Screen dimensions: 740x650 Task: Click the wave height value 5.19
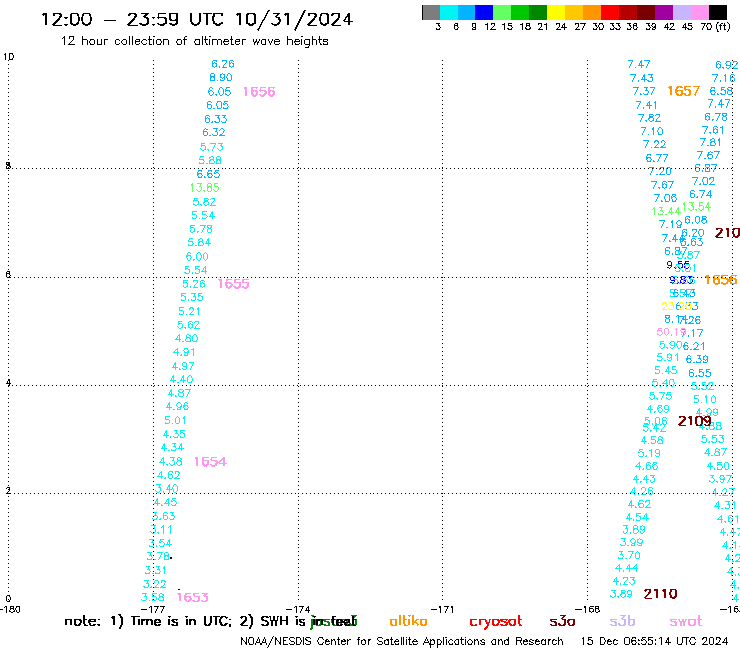649,453
